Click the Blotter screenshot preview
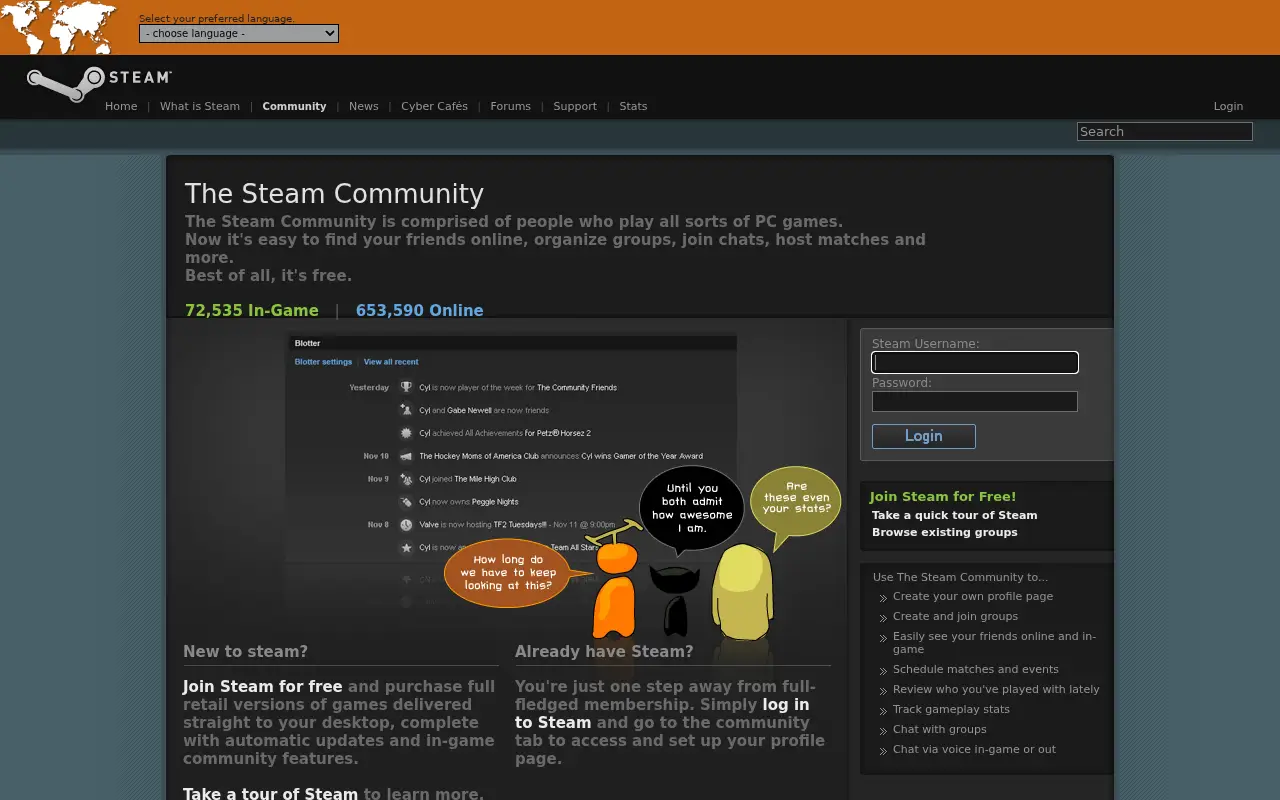Viewport: 1280px width, 800px height. tap(512, 470)
